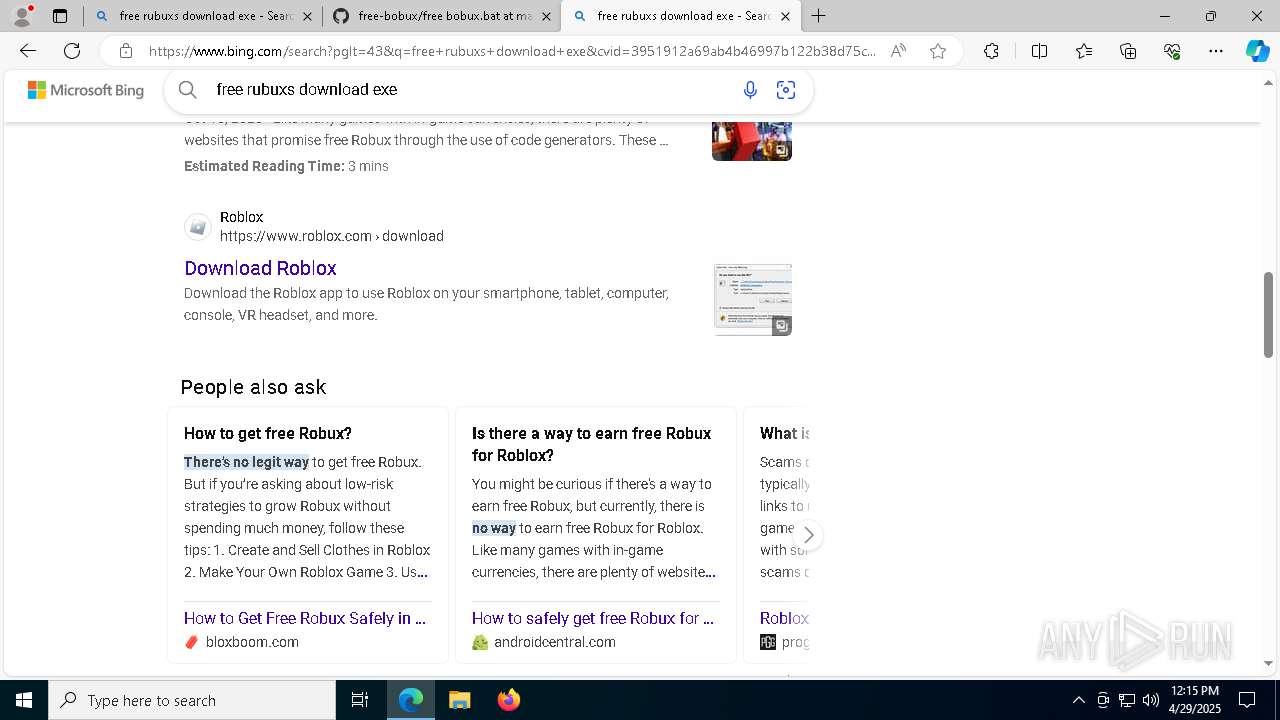Open a new browser tab
Viewport: 1280px width, 720px height.
coord(818,16)
